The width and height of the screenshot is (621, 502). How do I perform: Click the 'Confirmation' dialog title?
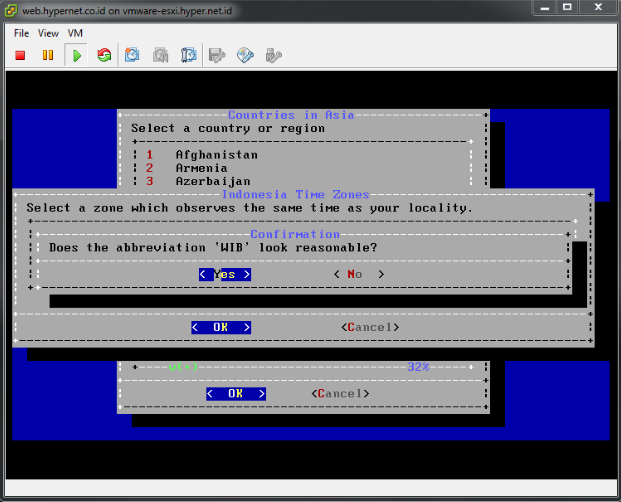click(x=295, y=234)
